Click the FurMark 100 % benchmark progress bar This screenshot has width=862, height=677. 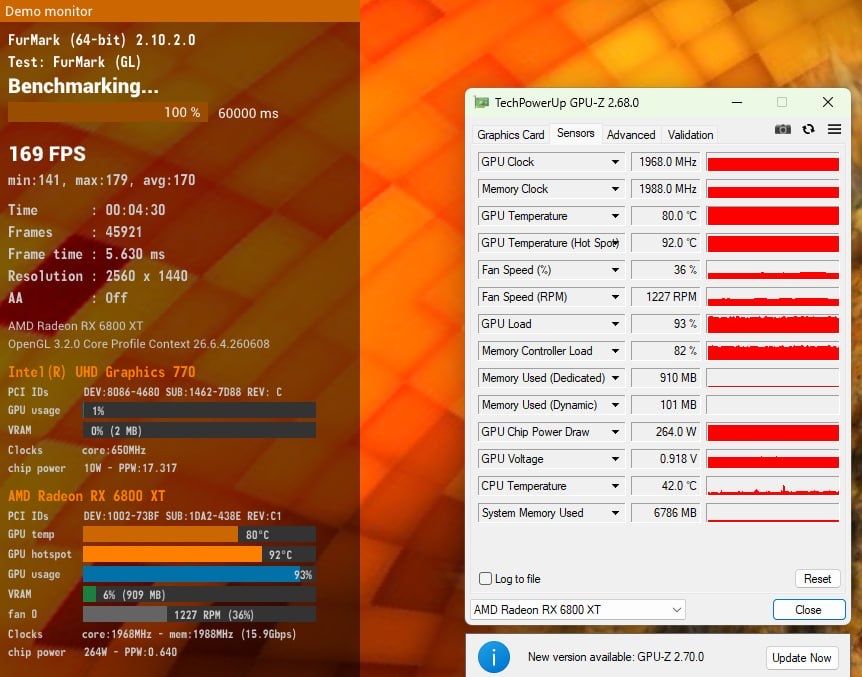108,112
